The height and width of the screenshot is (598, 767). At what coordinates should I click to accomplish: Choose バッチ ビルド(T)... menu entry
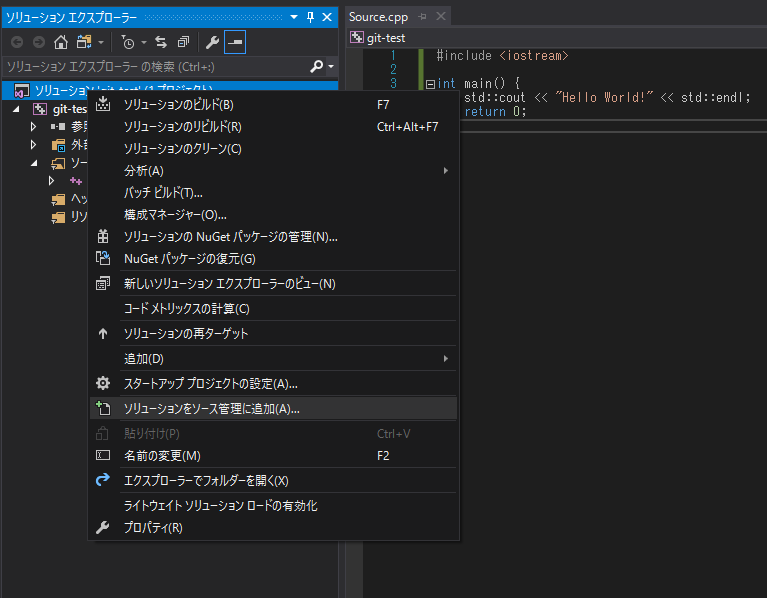[273, 193]
